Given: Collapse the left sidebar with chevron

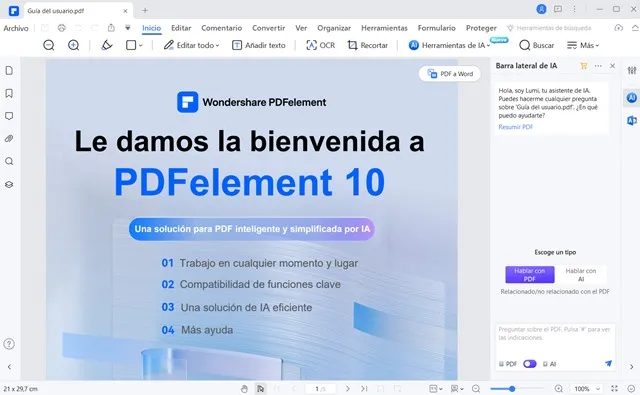Looking at the screenshot, I should click(9, 367).
